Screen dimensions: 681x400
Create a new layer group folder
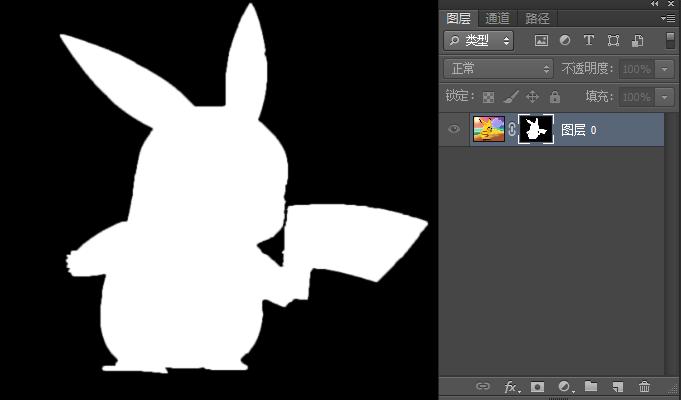[x=591, y=386]
